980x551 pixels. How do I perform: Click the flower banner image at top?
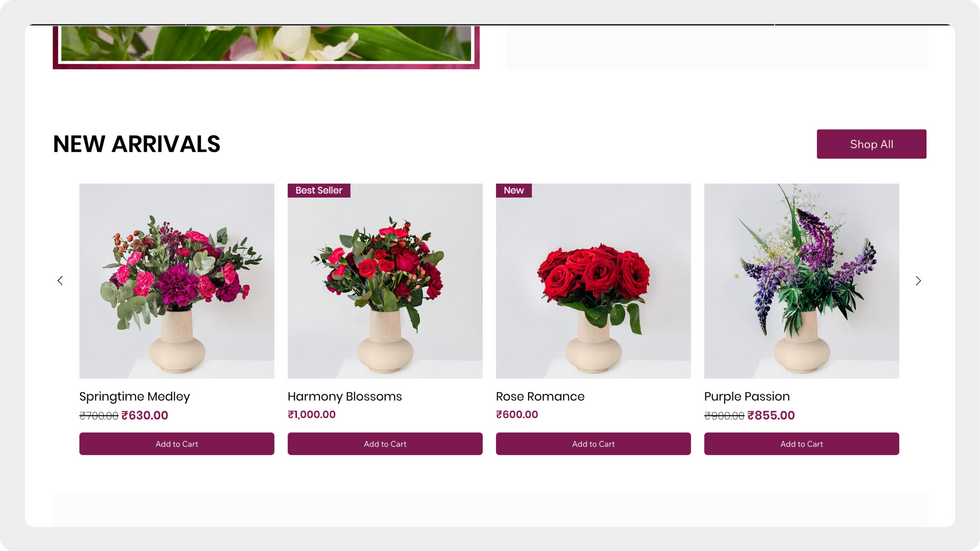click(266, 45)
